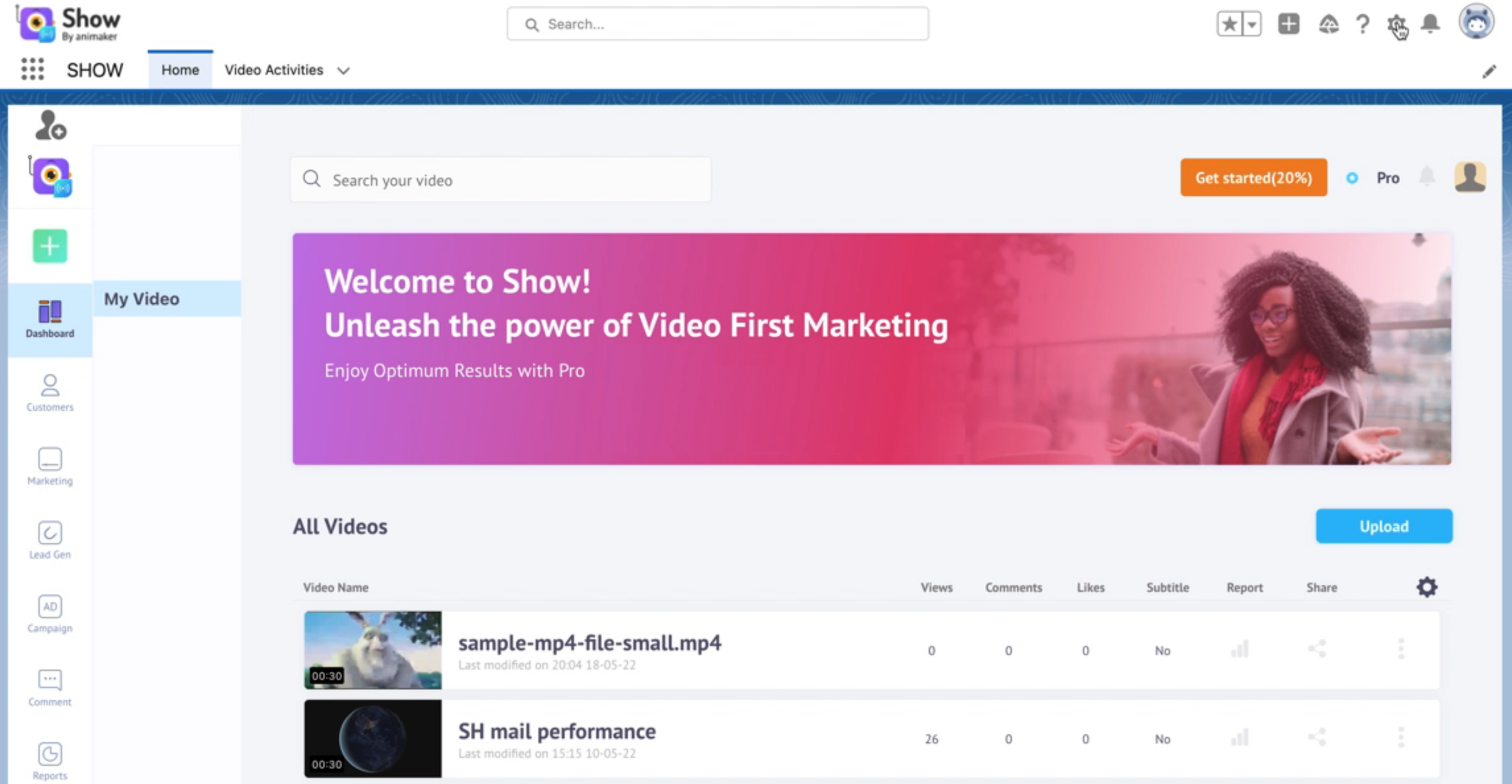
Task: Click the Welcome to Show banner
Action: [x=872, y=349]
